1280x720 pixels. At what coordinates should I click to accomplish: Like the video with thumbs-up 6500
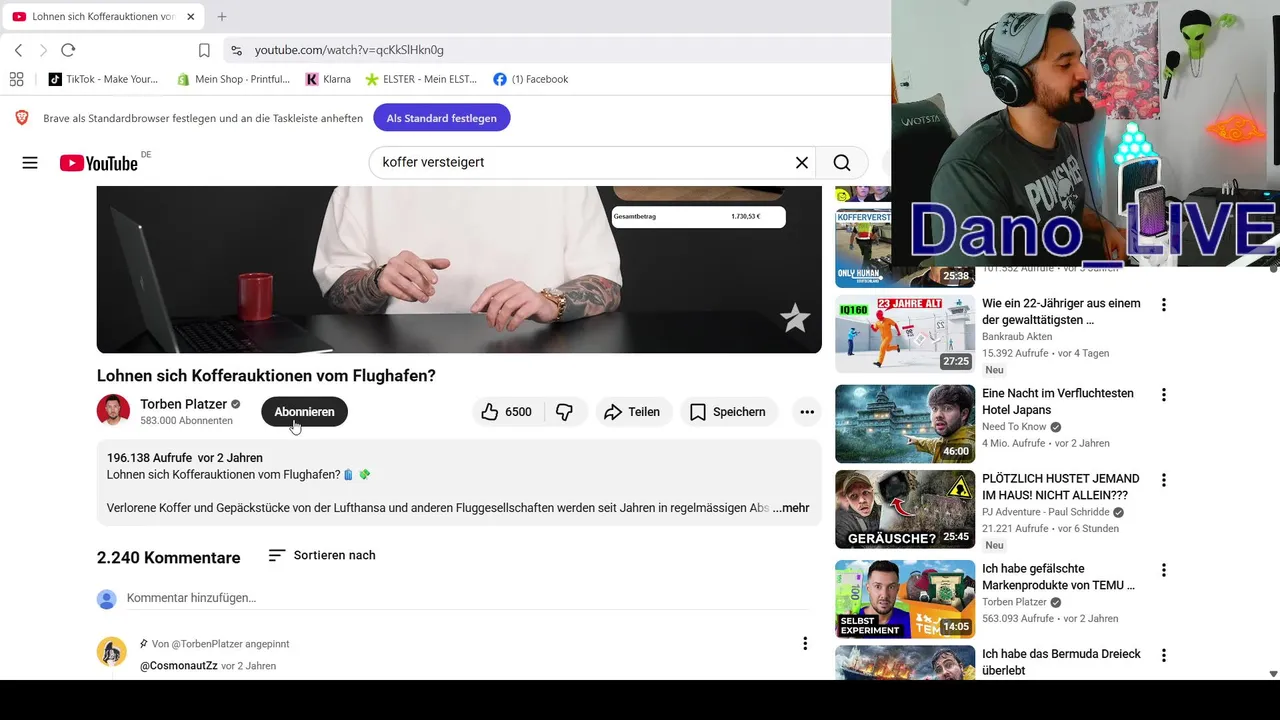pyautogui.click(x=508, y=412)
